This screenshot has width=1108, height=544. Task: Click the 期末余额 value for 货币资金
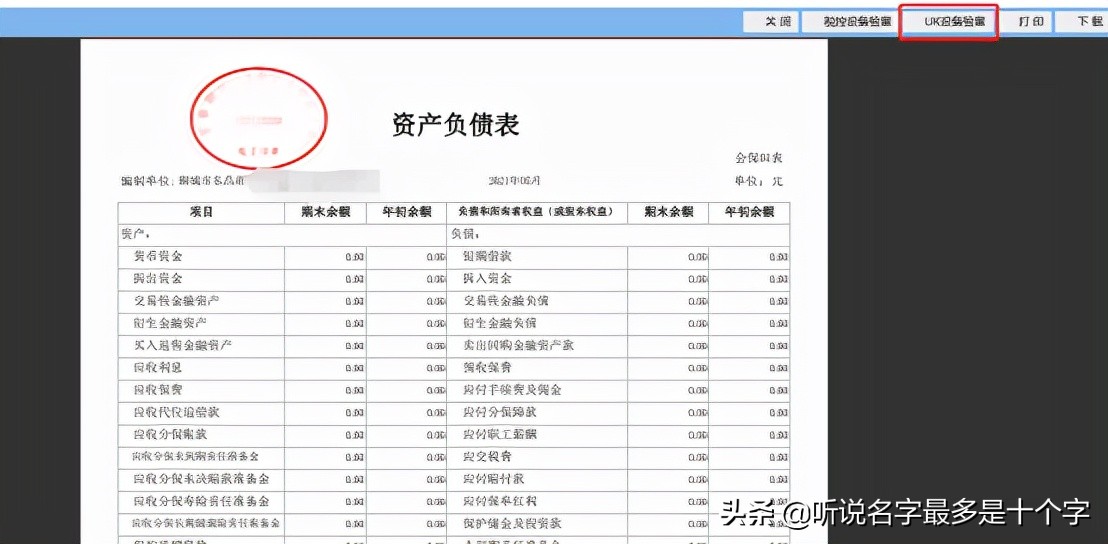[x=355, y=257]
